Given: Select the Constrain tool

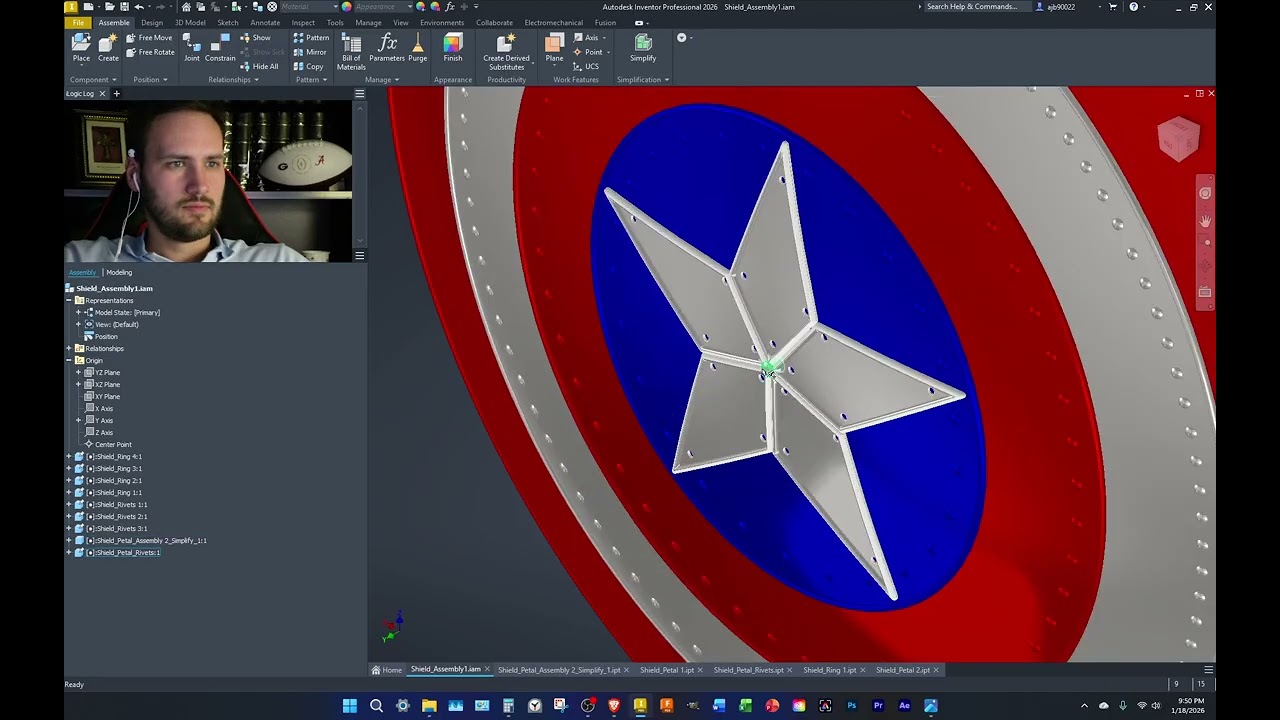Looking at the screenshot, I should point(220,48).
